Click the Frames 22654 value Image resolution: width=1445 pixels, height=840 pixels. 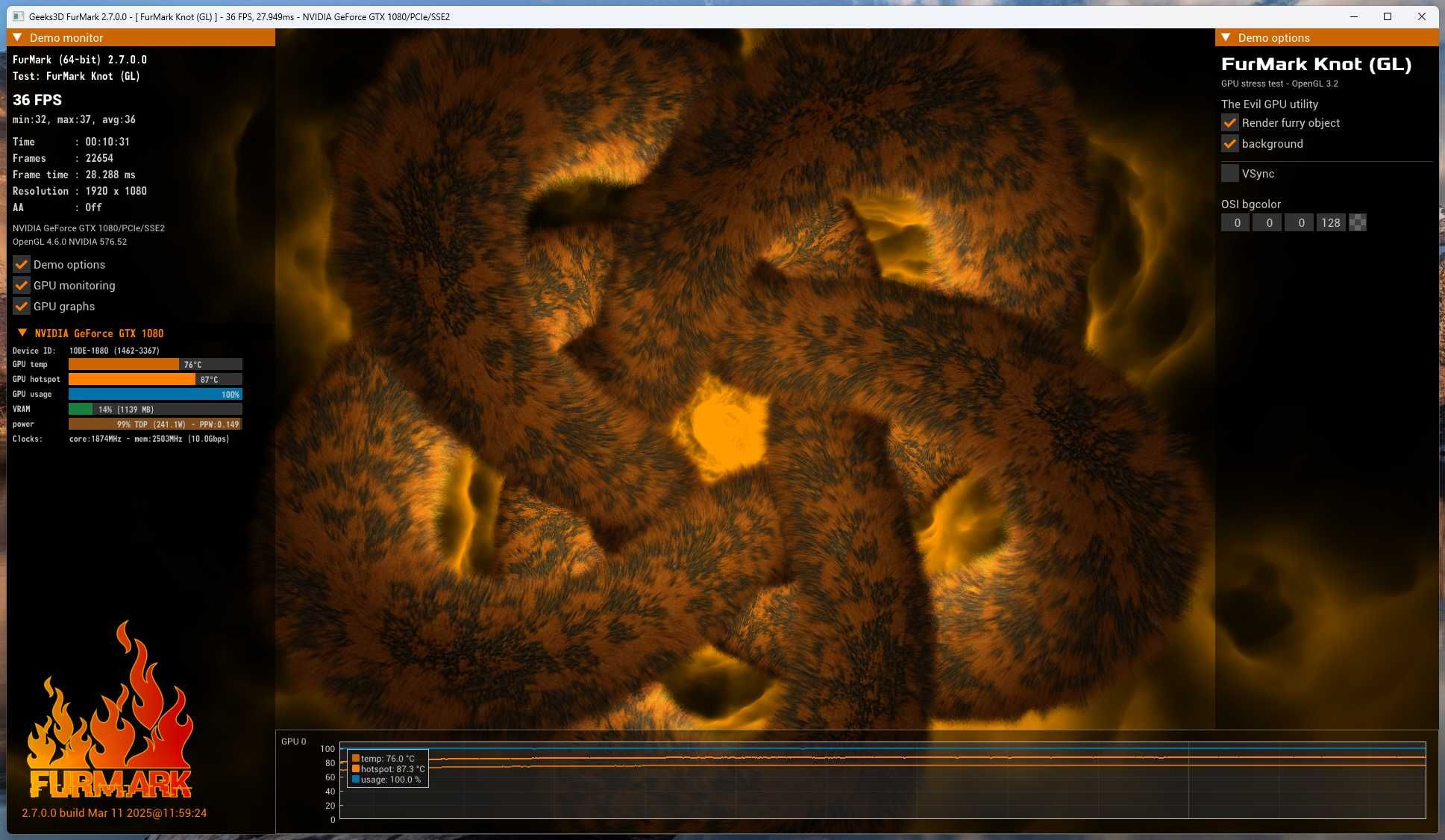click(x=99, y=158)
